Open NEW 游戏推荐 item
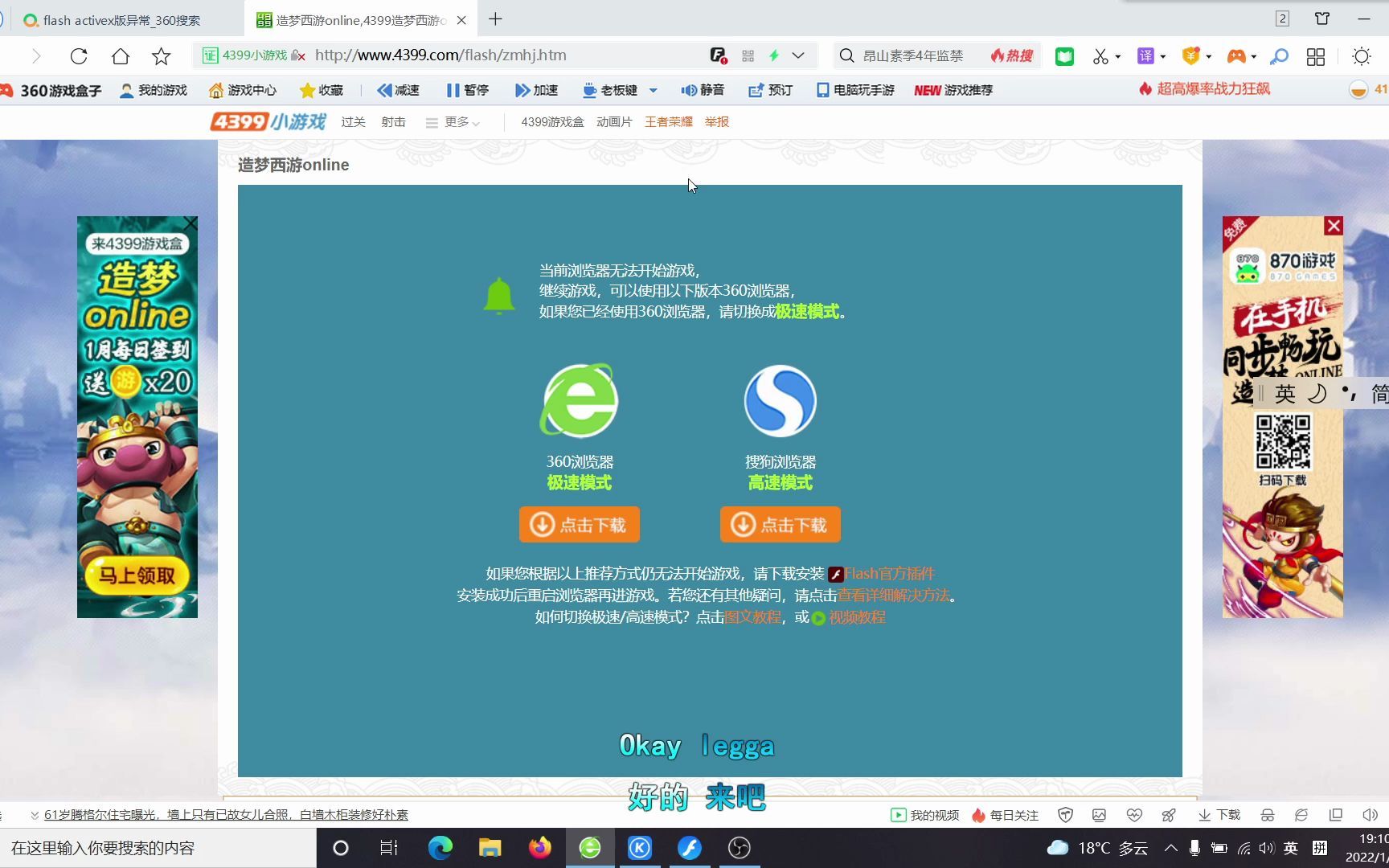 pyautogui.click(x=953, y=90)
